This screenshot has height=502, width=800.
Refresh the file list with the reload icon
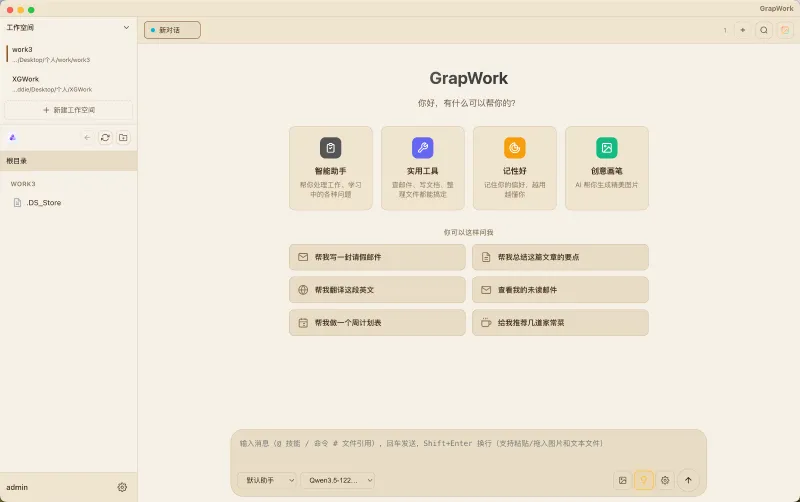click(105, 138)
